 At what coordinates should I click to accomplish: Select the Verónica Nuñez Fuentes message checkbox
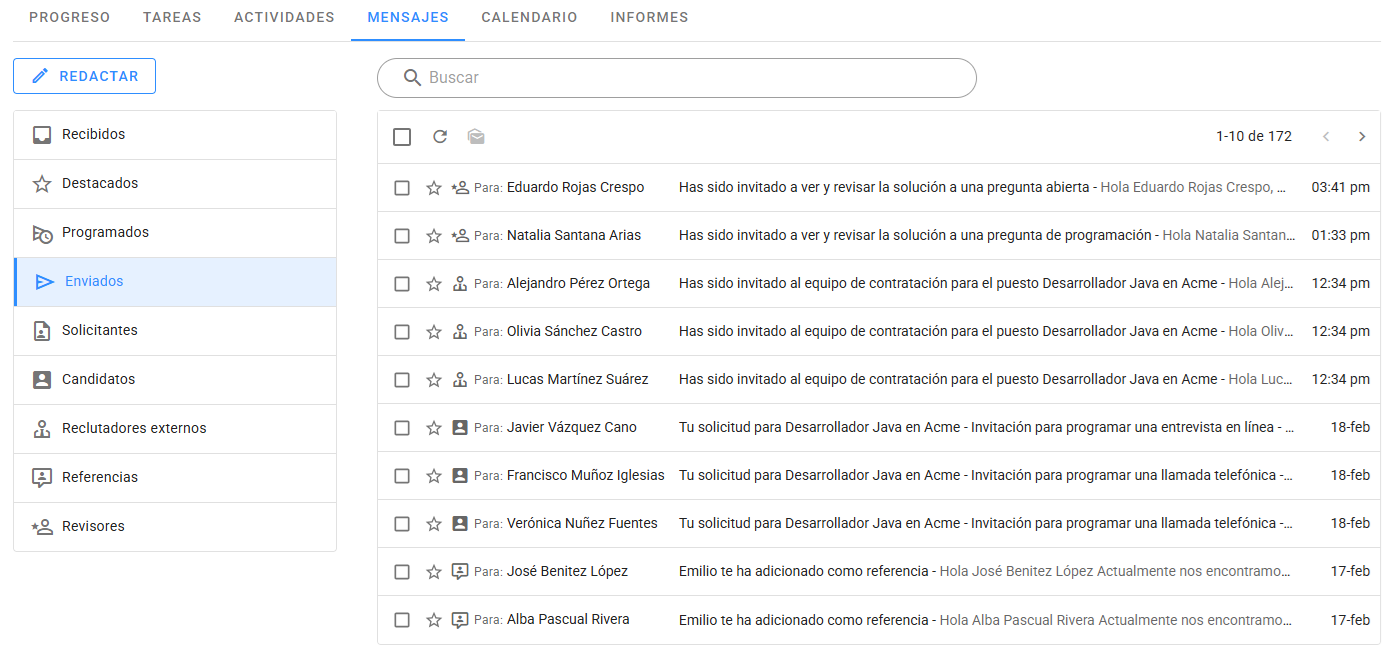click(402, 524)
